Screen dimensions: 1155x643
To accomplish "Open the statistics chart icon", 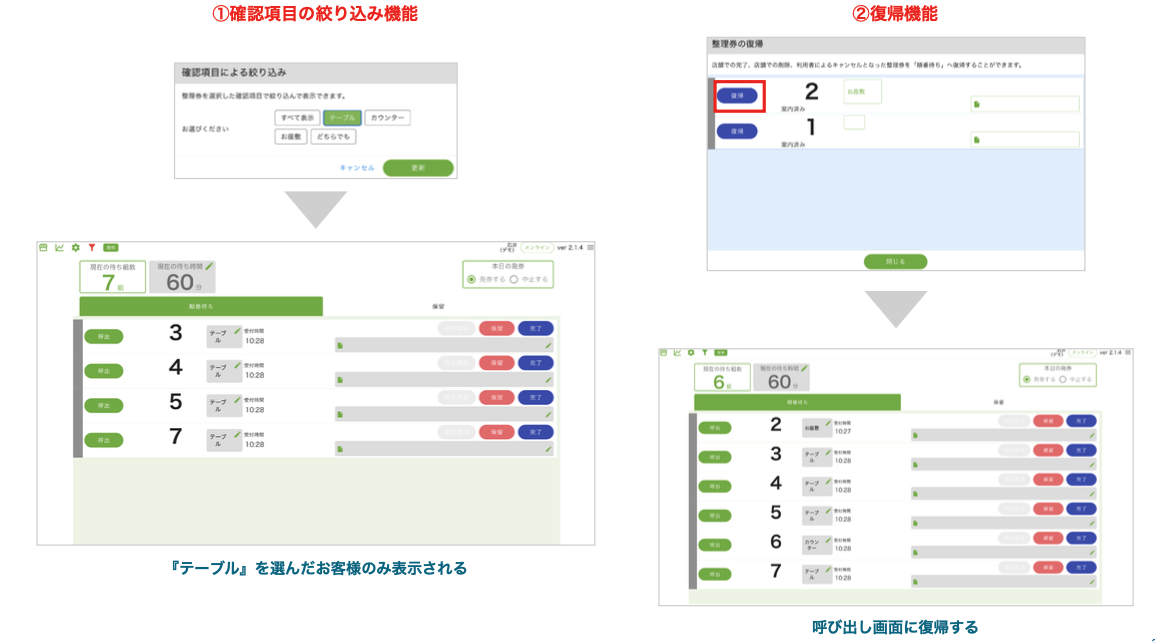I will 59,248.
